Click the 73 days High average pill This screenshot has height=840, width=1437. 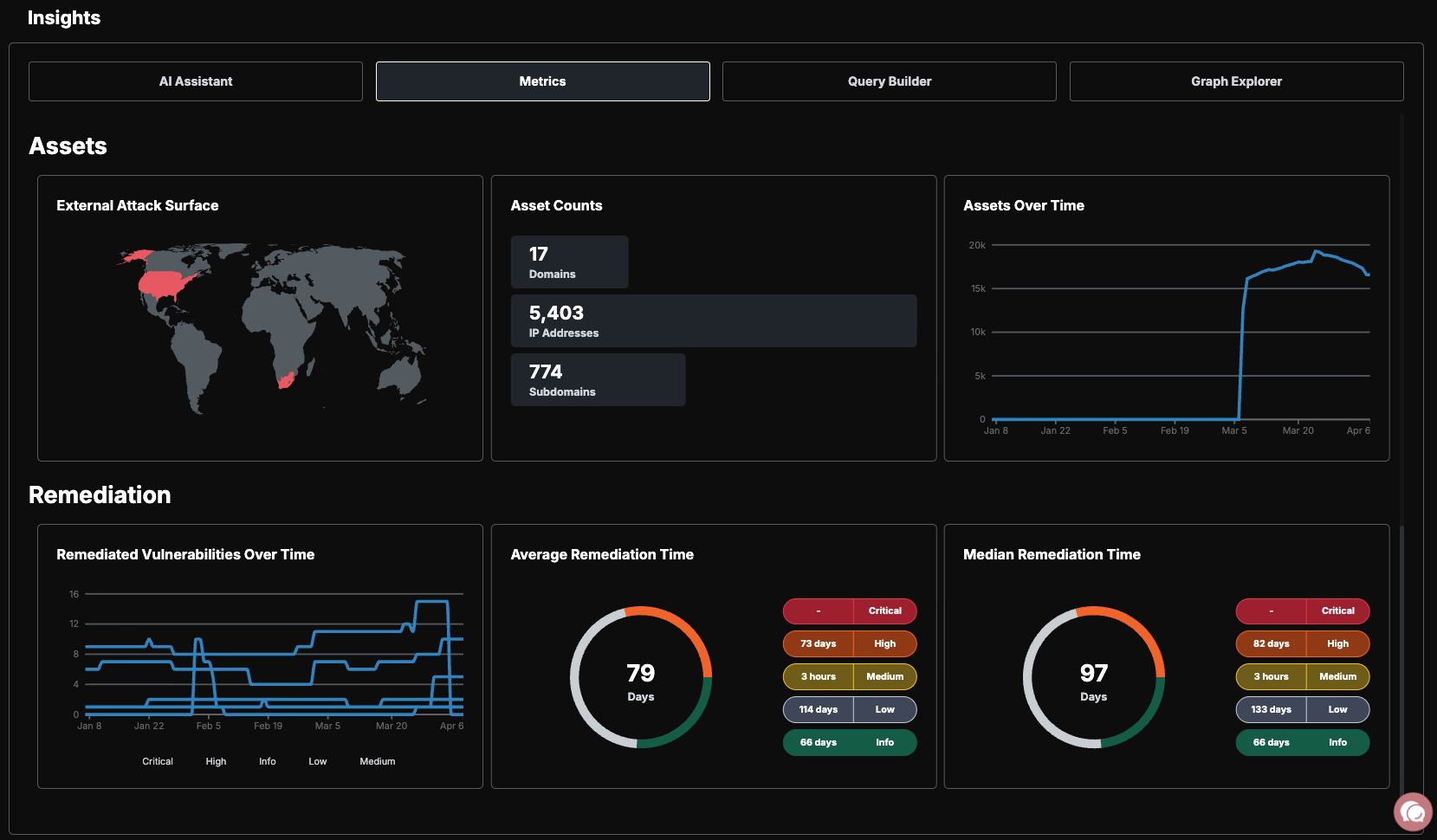coord(850,644)
